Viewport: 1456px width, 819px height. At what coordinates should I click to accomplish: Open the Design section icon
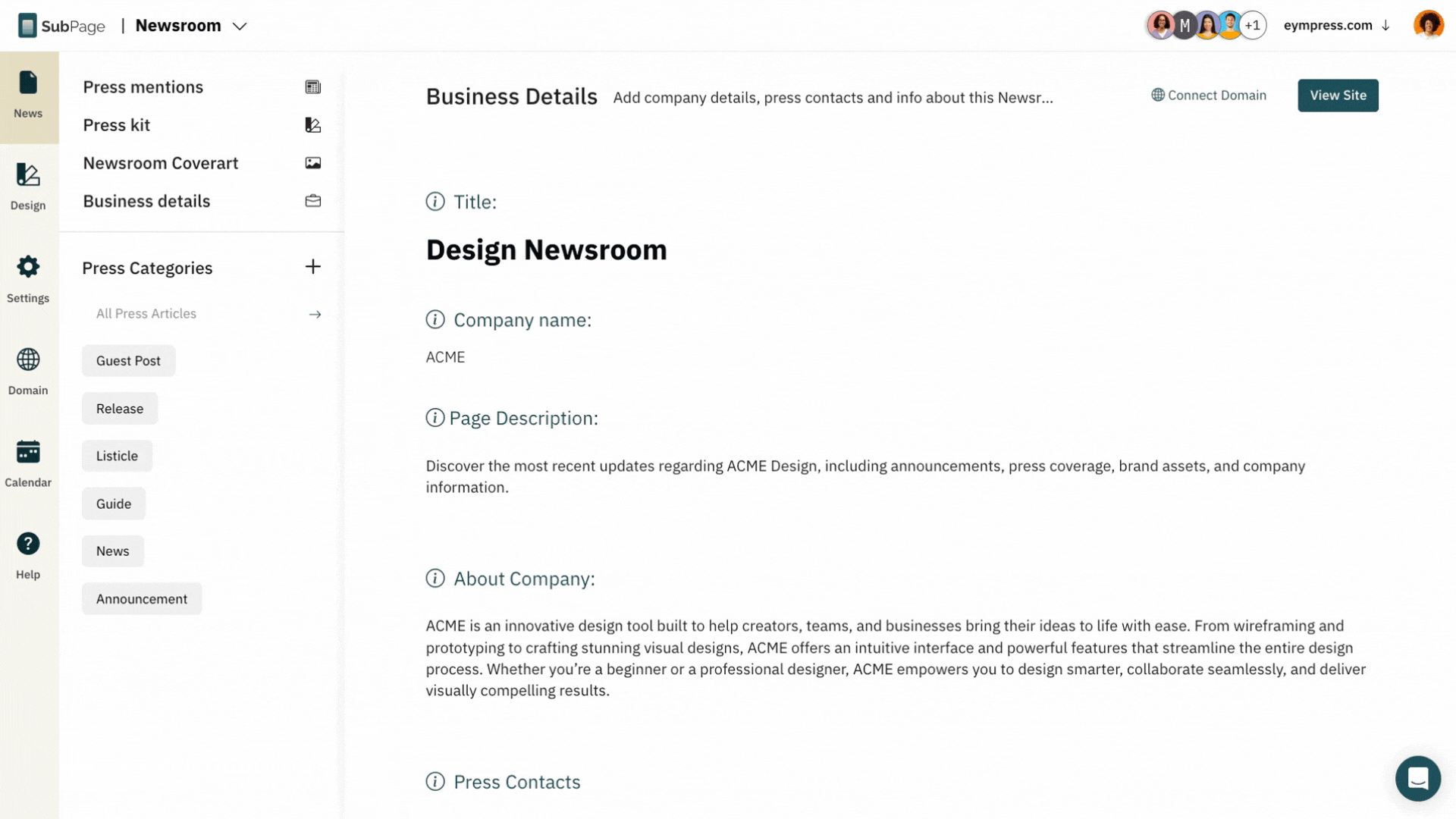point(28,175)
